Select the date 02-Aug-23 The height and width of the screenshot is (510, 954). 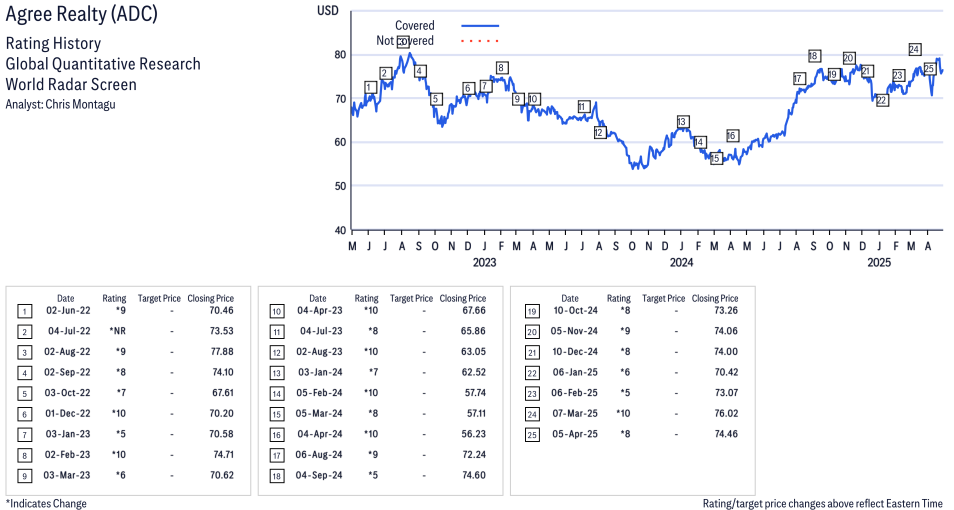click(x=319, y=352)
